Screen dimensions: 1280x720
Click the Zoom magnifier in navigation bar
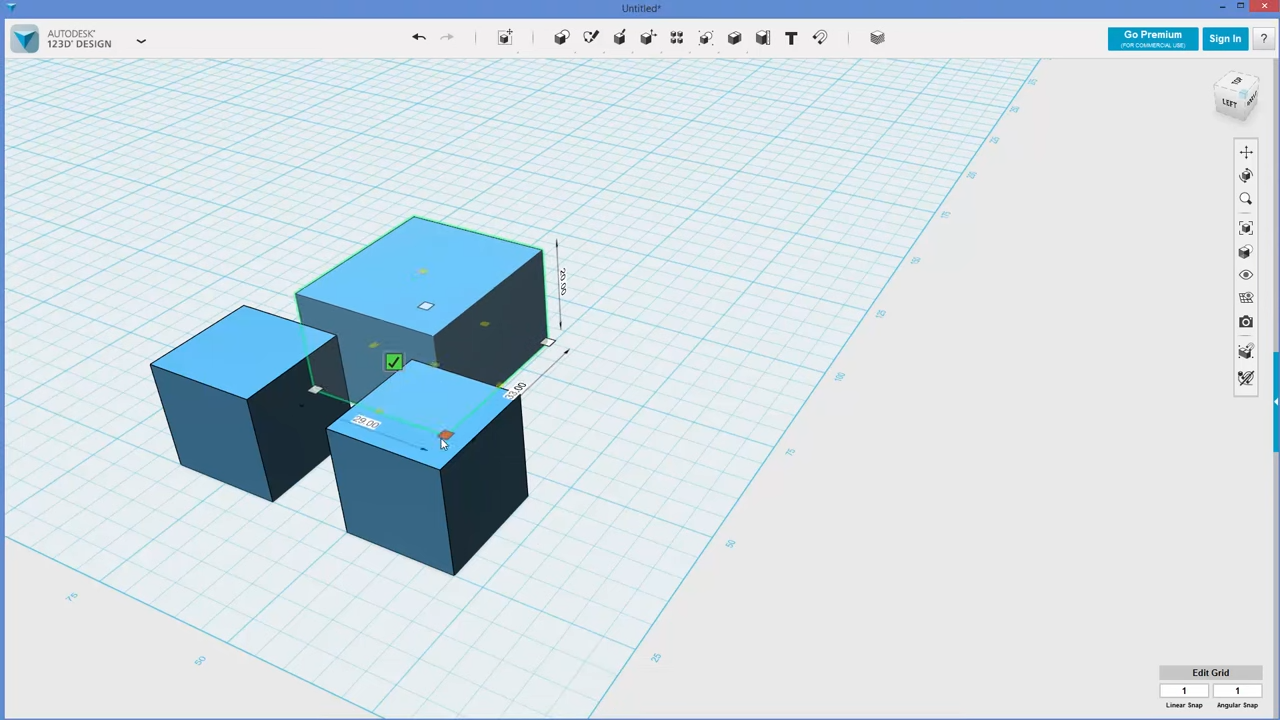(x=1246, y=199)
